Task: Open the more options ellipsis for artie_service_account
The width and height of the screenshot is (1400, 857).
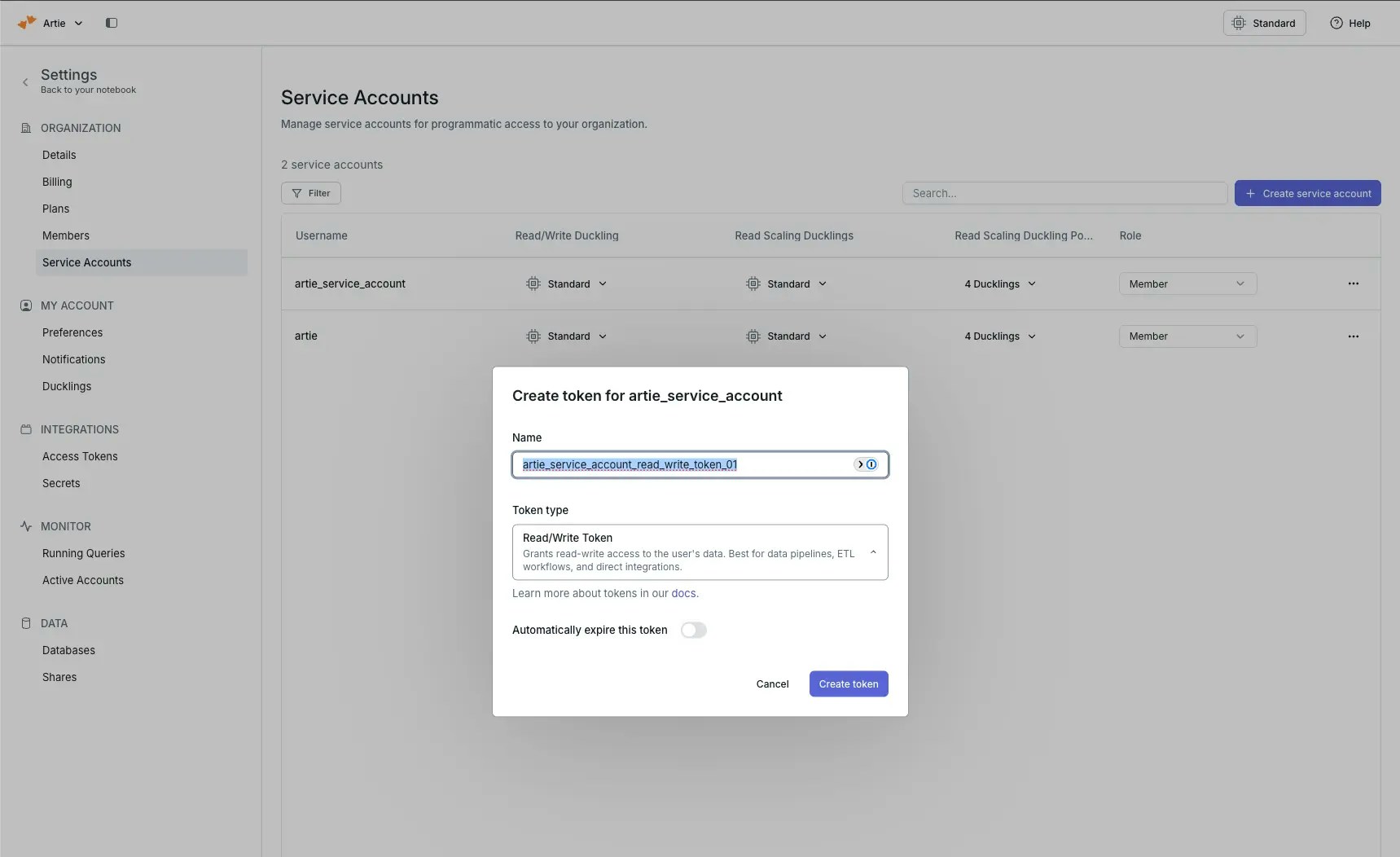Action: coord(1354,283)
